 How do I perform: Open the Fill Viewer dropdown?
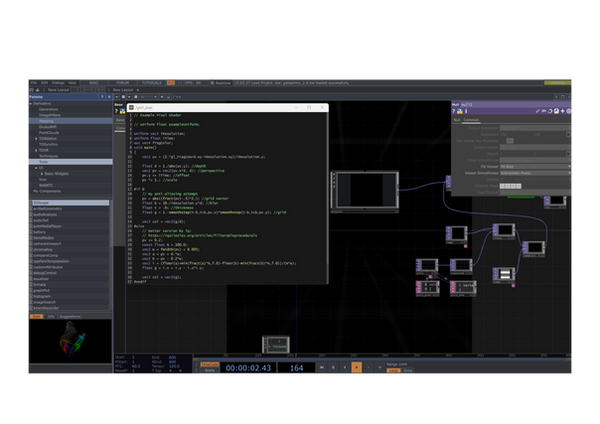535,166
